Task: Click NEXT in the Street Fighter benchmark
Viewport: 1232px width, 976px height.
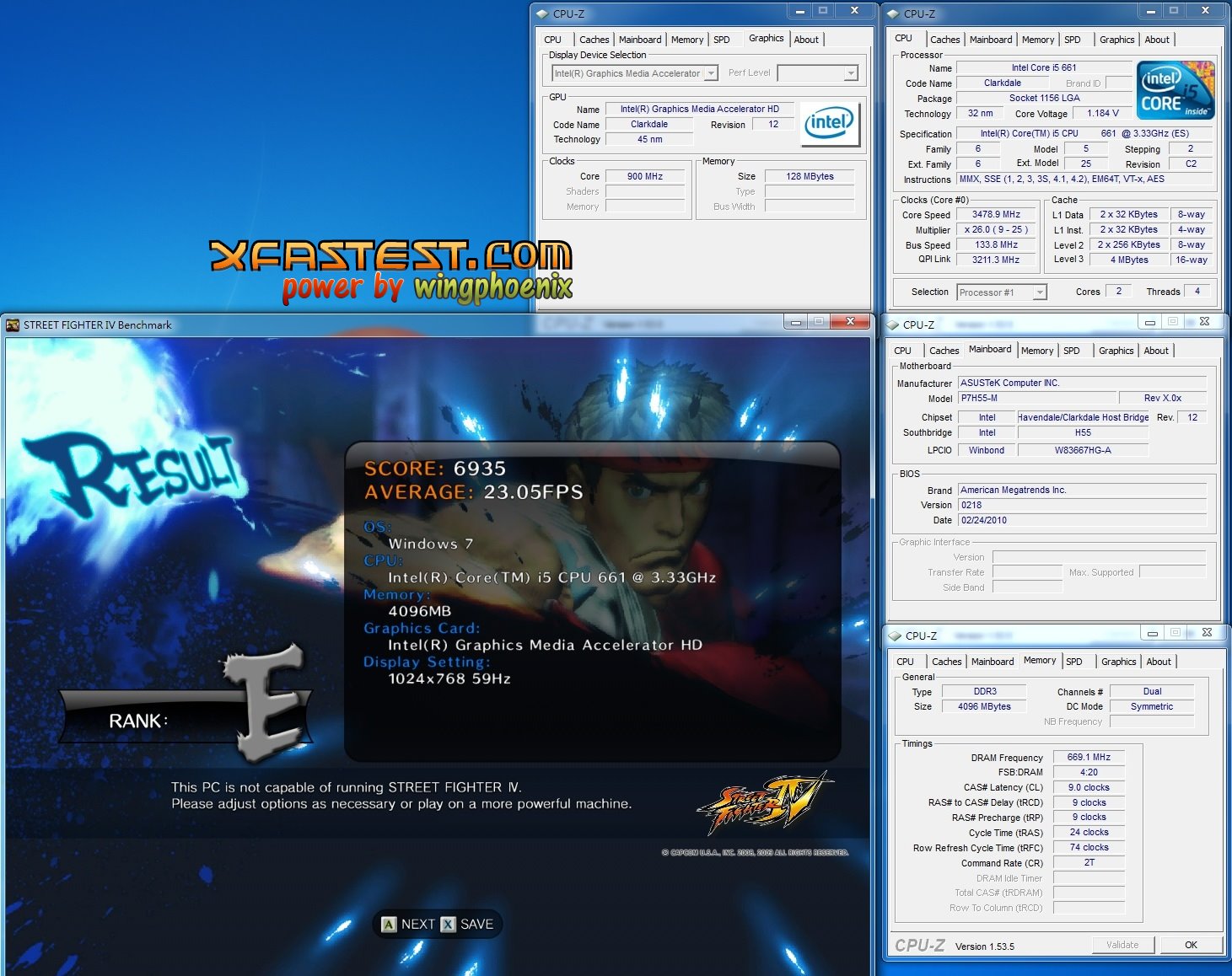Action: pyautogui.click(x=417, y=925)
